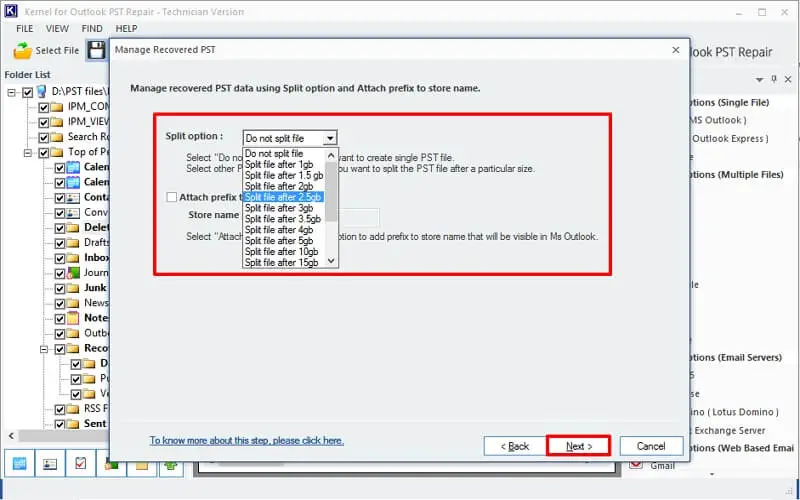Uncheck the Drafts folder checkbox
800x500 pixels.
click(60, 243)
